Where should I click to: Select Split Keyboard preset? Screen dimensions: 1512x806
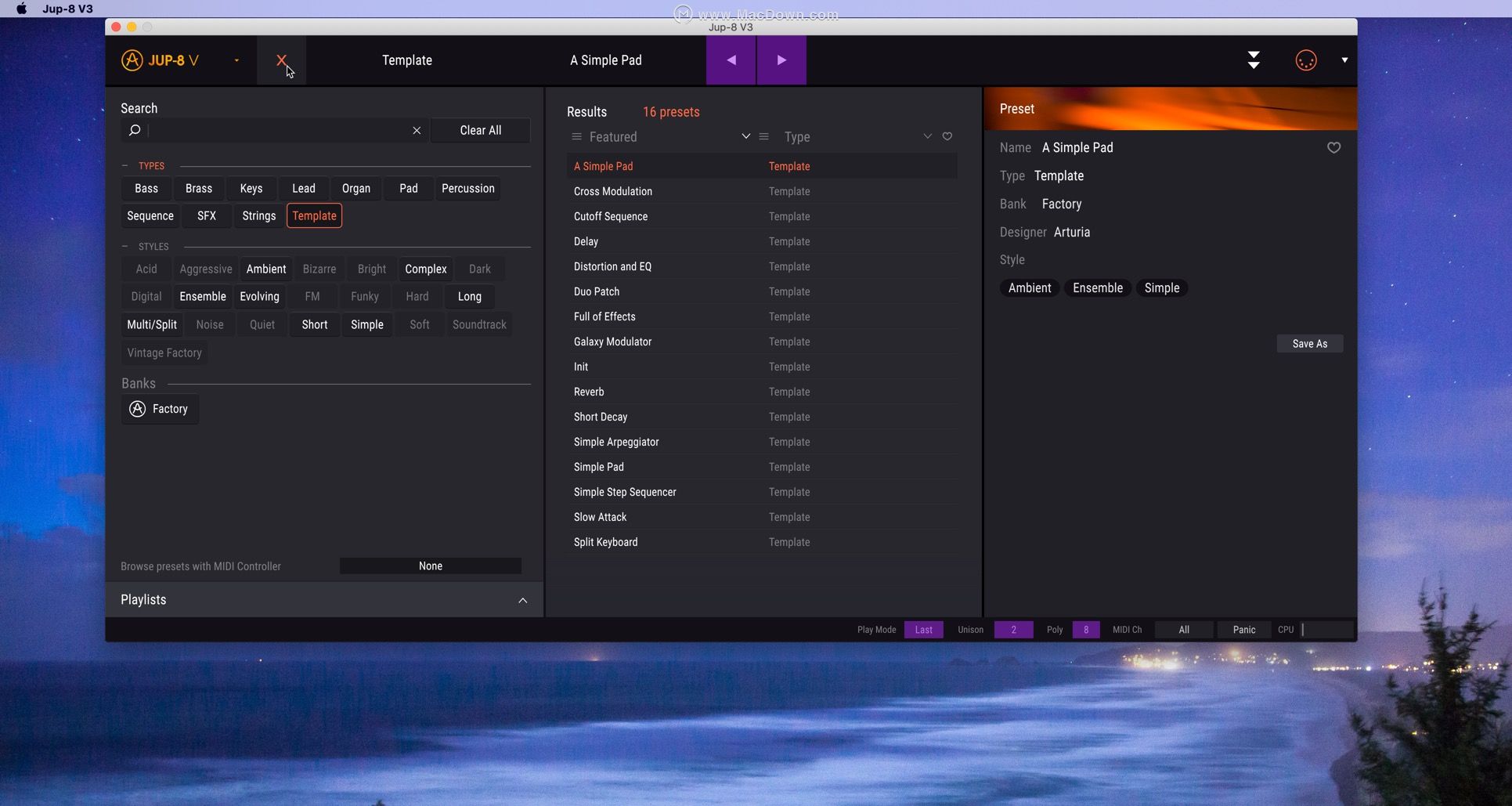(761, 542)
